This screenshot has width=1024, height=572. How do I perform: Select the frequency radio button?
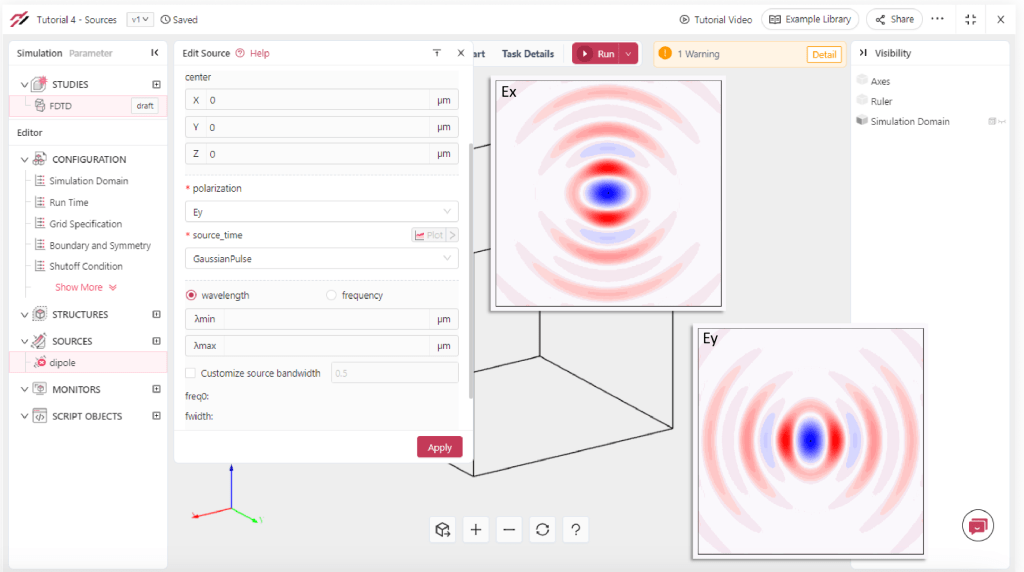(331, 295)
